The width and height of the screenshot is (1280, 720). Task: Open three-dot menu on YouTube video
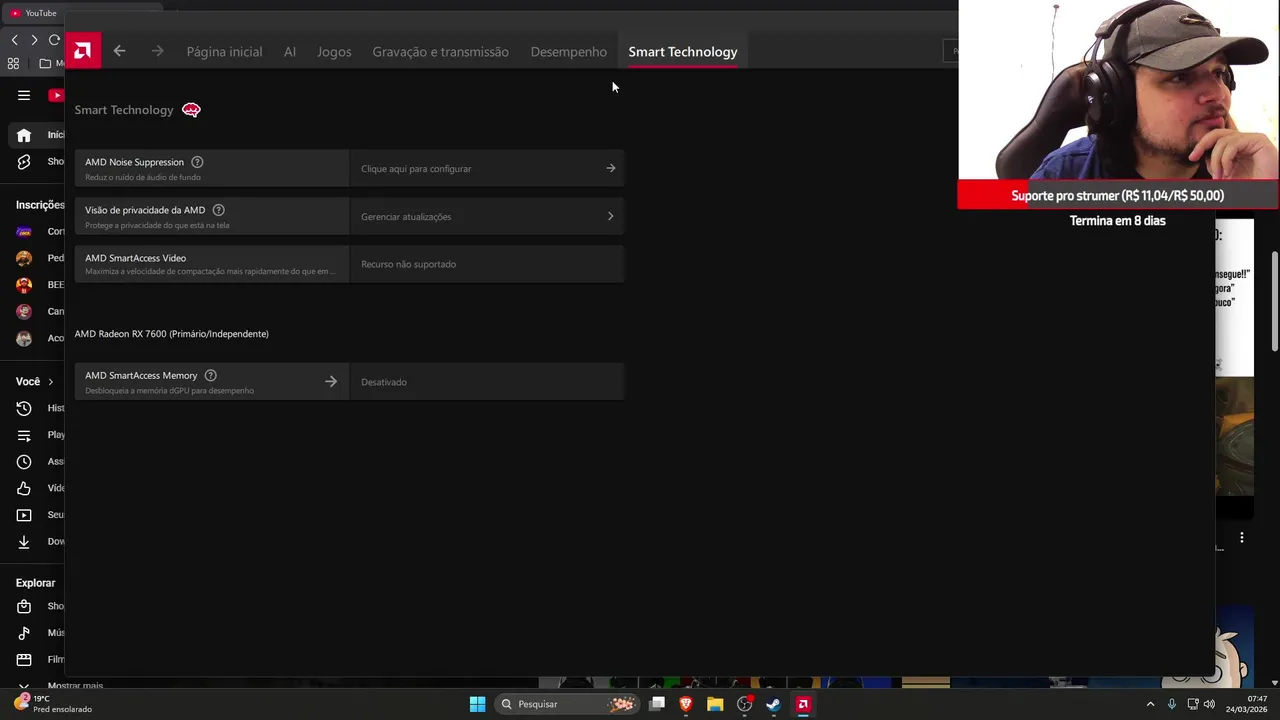[x=1242, y=538]
